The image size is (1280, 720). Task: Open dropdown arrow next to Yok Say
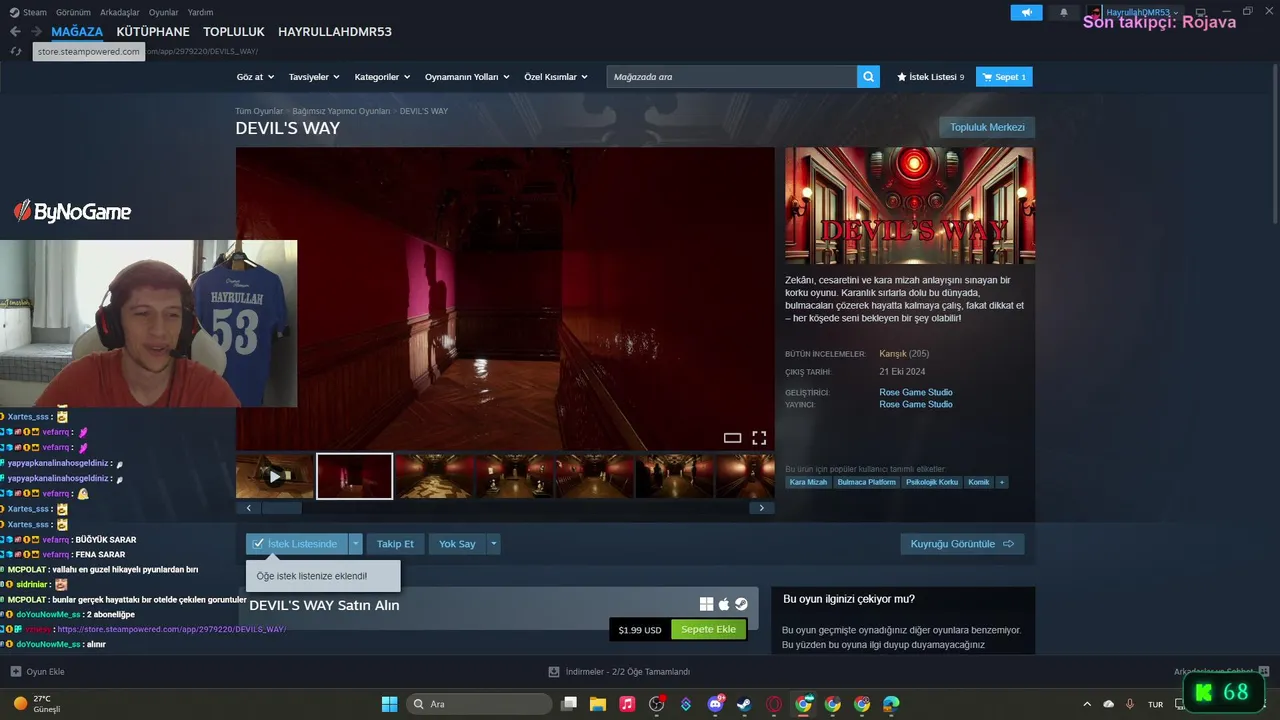[493, 544]
